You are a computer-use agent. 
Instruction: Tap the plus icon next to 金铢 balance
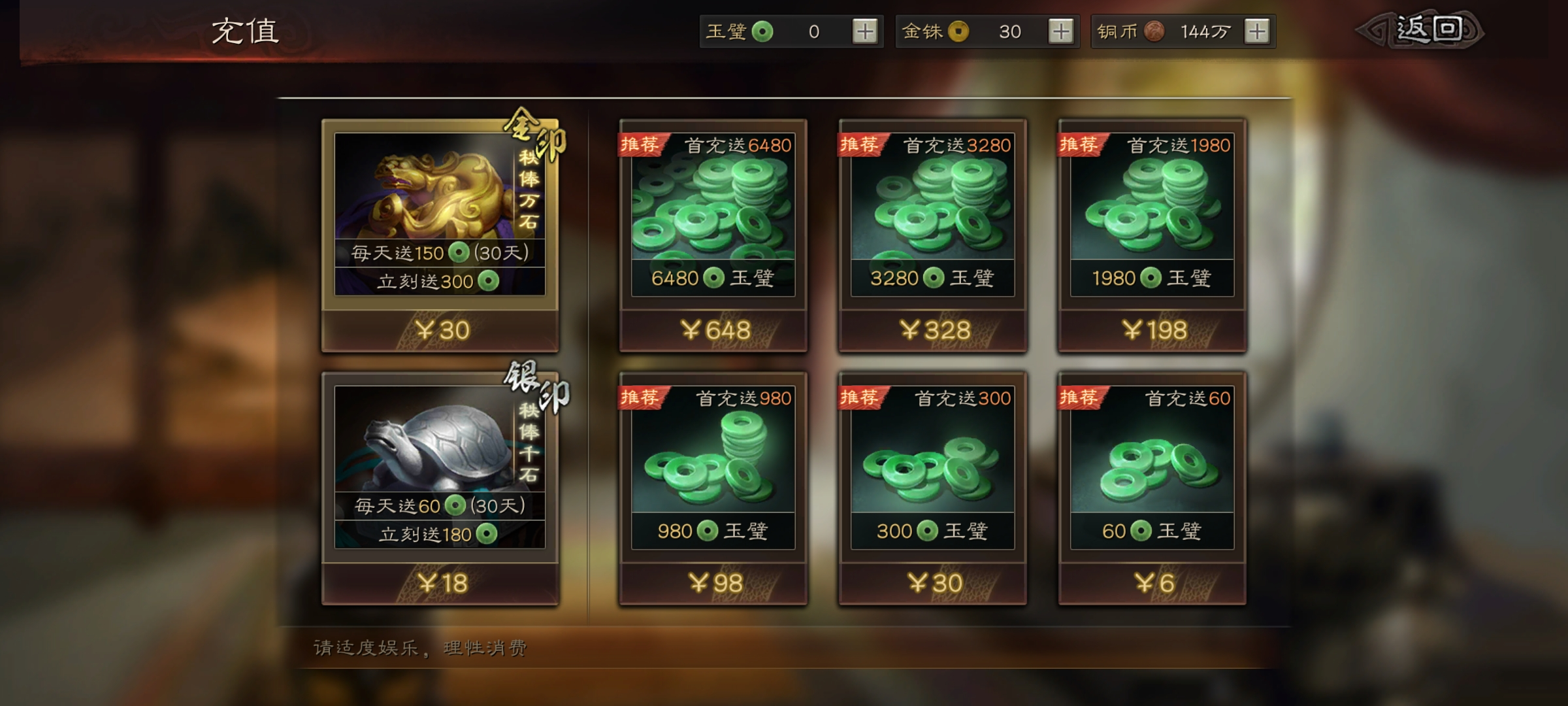point(1061,31)
